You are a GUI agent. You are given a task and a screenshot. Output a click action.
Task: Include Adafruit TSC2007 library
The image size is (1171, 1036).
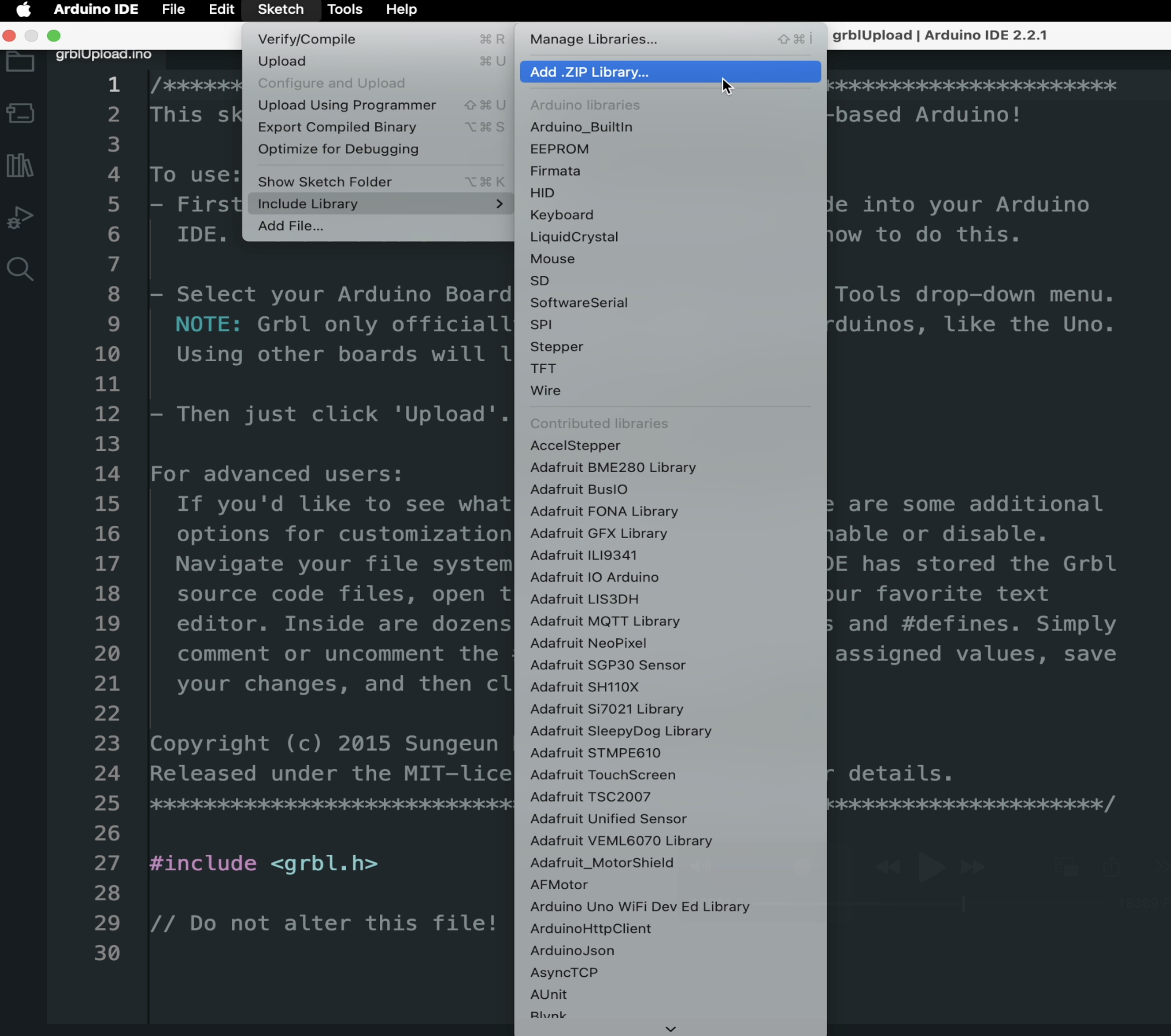pos(670,797)
